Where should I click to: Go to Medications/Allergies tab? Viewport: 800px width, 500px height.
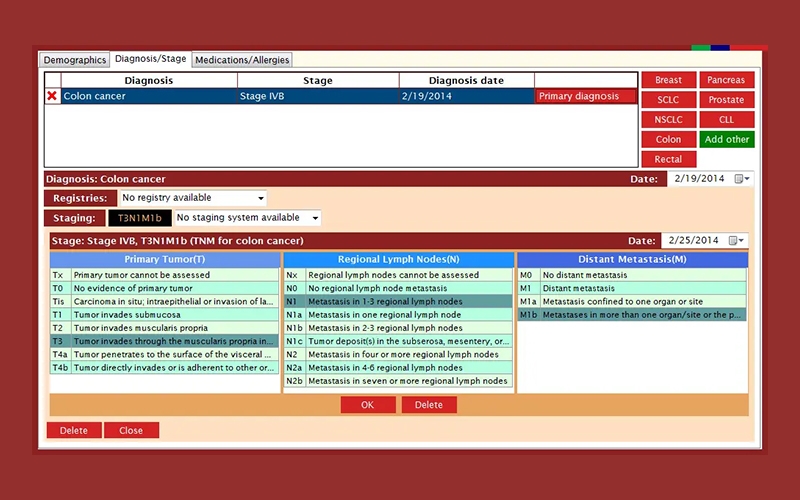[242, 60]
